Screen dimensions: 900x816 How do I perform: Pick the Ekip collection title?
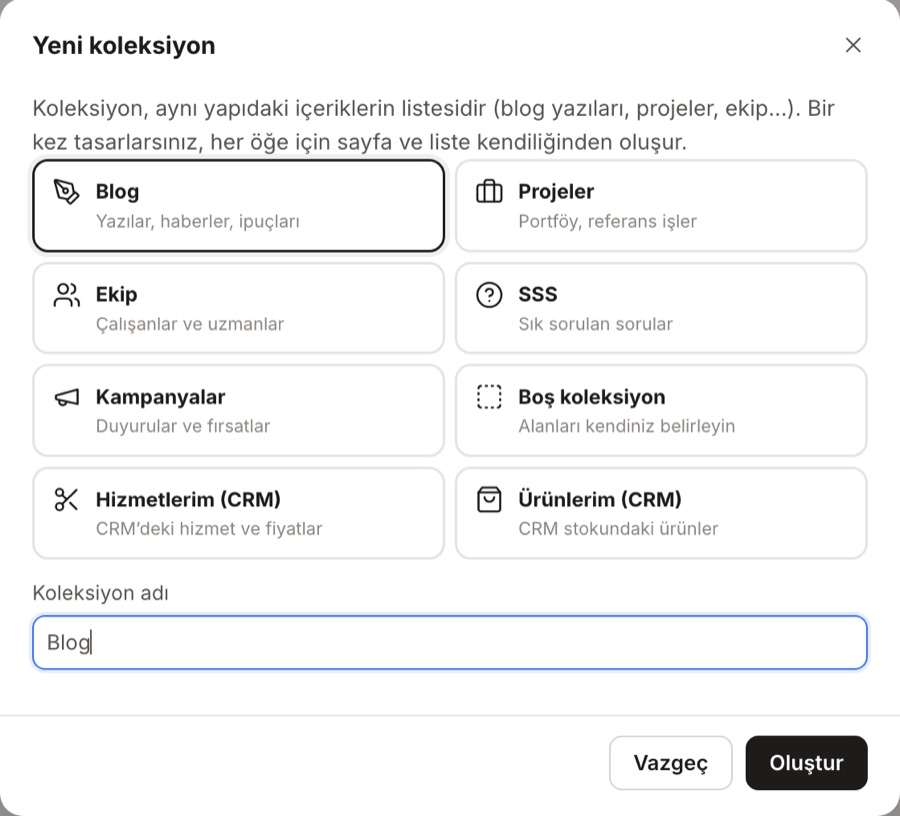pos(117,294)
